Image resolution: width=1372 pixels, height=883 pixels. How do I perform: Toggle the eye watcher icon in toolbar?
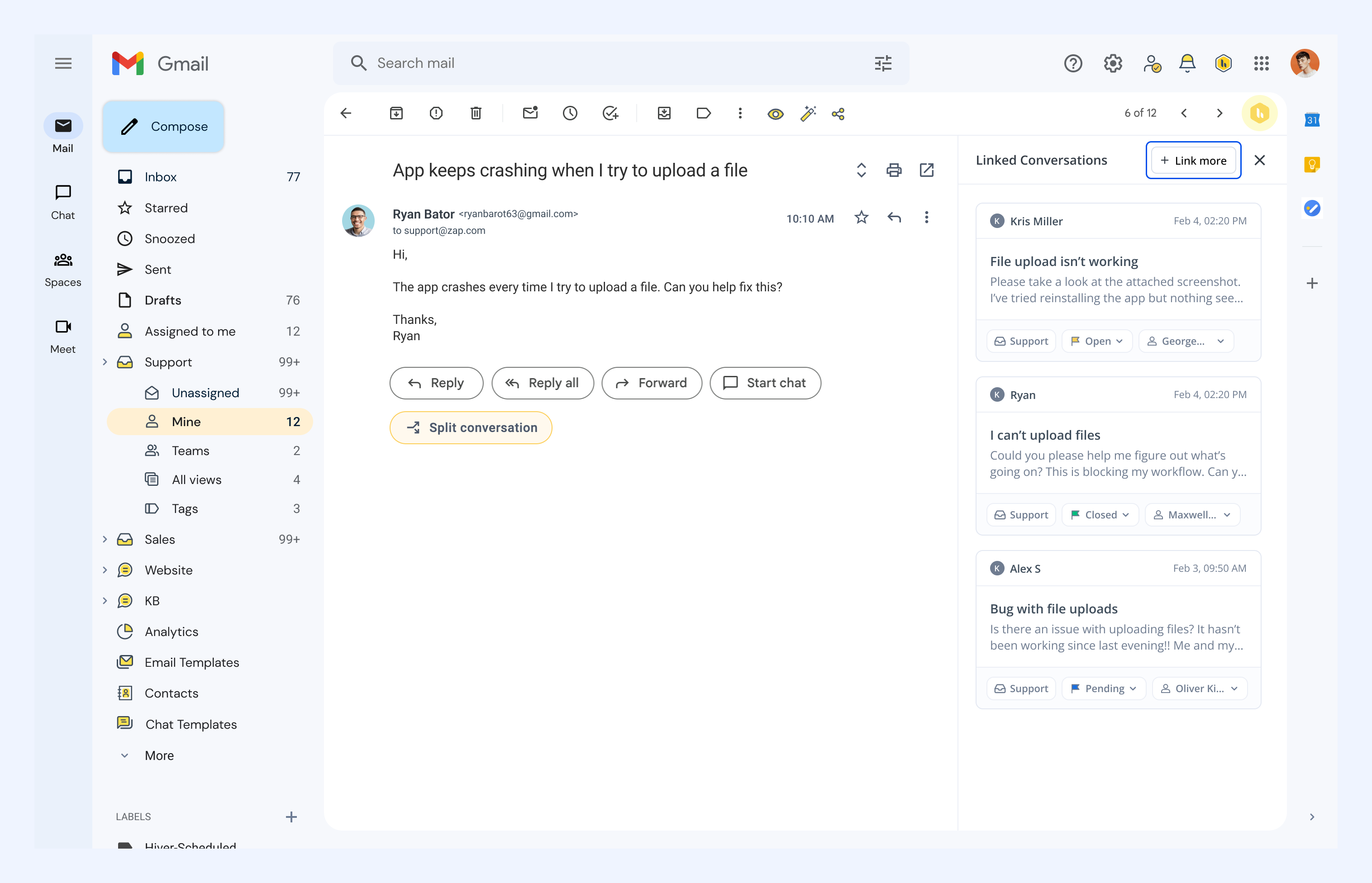[776, 114]
